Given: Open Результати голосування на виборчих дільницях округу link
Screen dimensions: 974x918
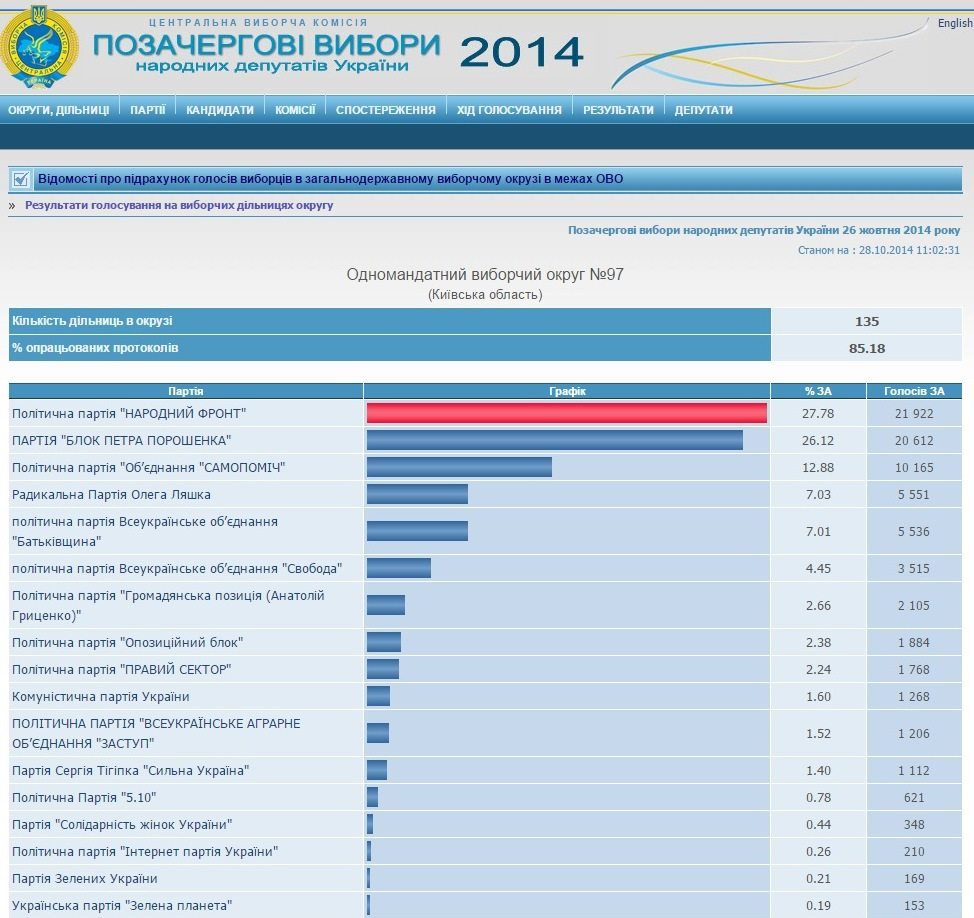Looking at the screenshot, I should tap(179, 205).
